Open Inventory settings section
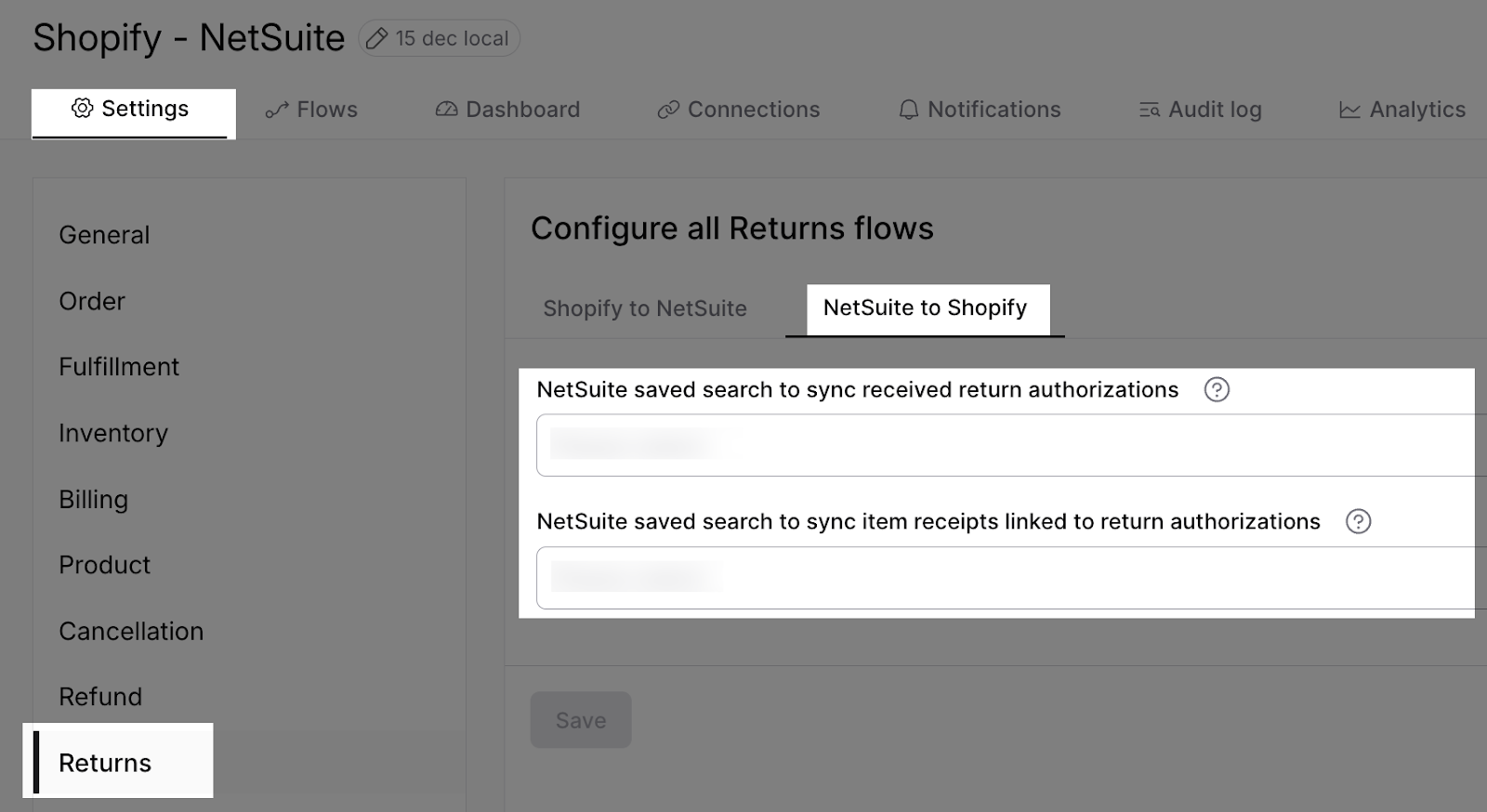 click(113, 433)
